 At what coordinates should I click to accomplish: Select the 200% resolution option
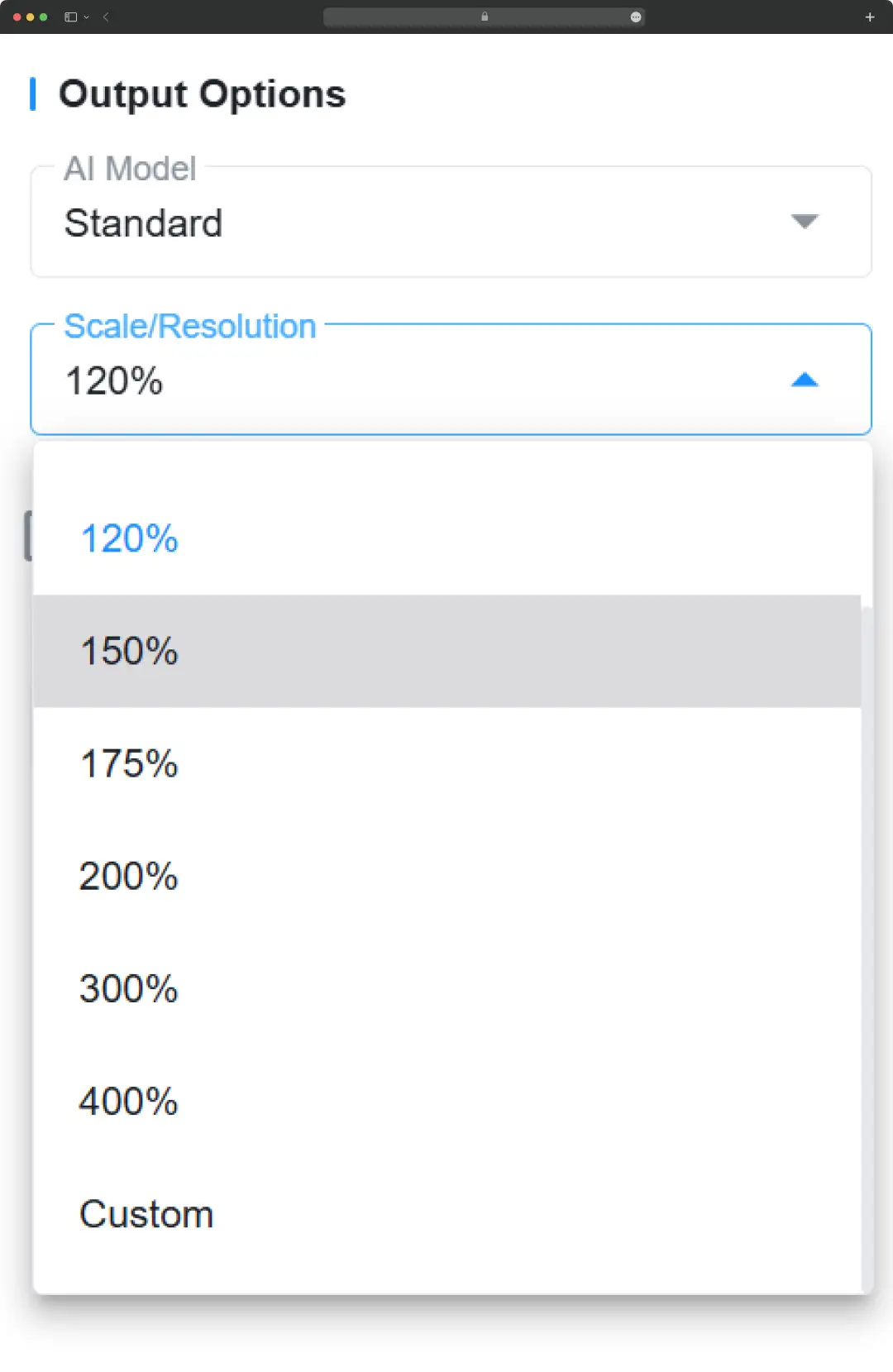click(447, 876)
